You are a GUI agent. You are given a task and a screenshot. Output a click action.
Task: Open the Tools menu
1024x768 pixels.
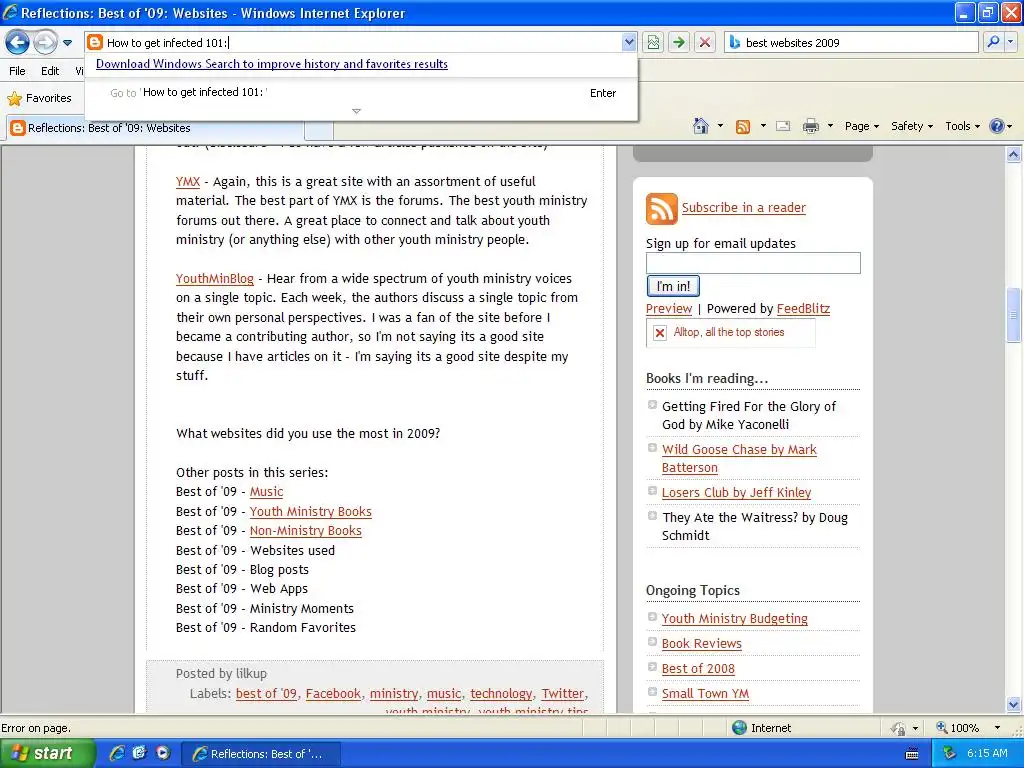point(963,126)
